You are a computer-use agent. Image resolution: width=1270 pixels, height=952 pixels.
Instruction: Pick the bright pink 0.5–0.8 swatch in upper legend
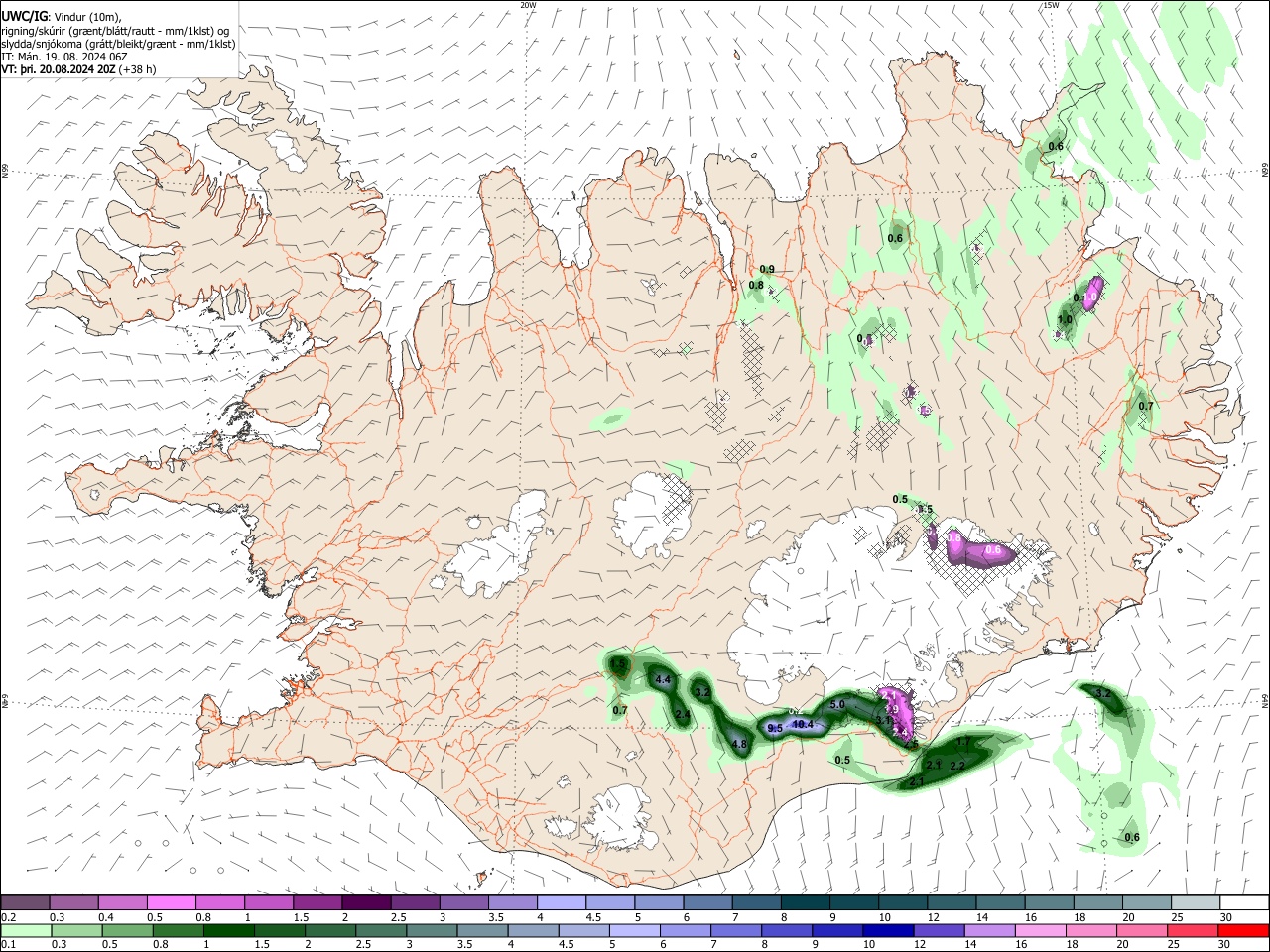(x=171, y=903)
